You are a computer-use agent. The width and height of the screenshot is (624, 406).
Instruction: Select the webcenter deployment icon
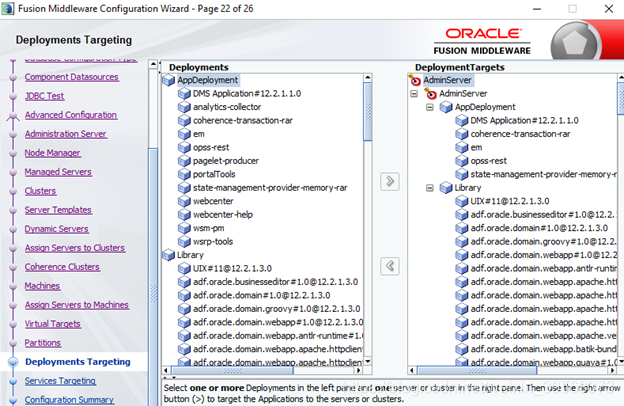coord(184,201)
